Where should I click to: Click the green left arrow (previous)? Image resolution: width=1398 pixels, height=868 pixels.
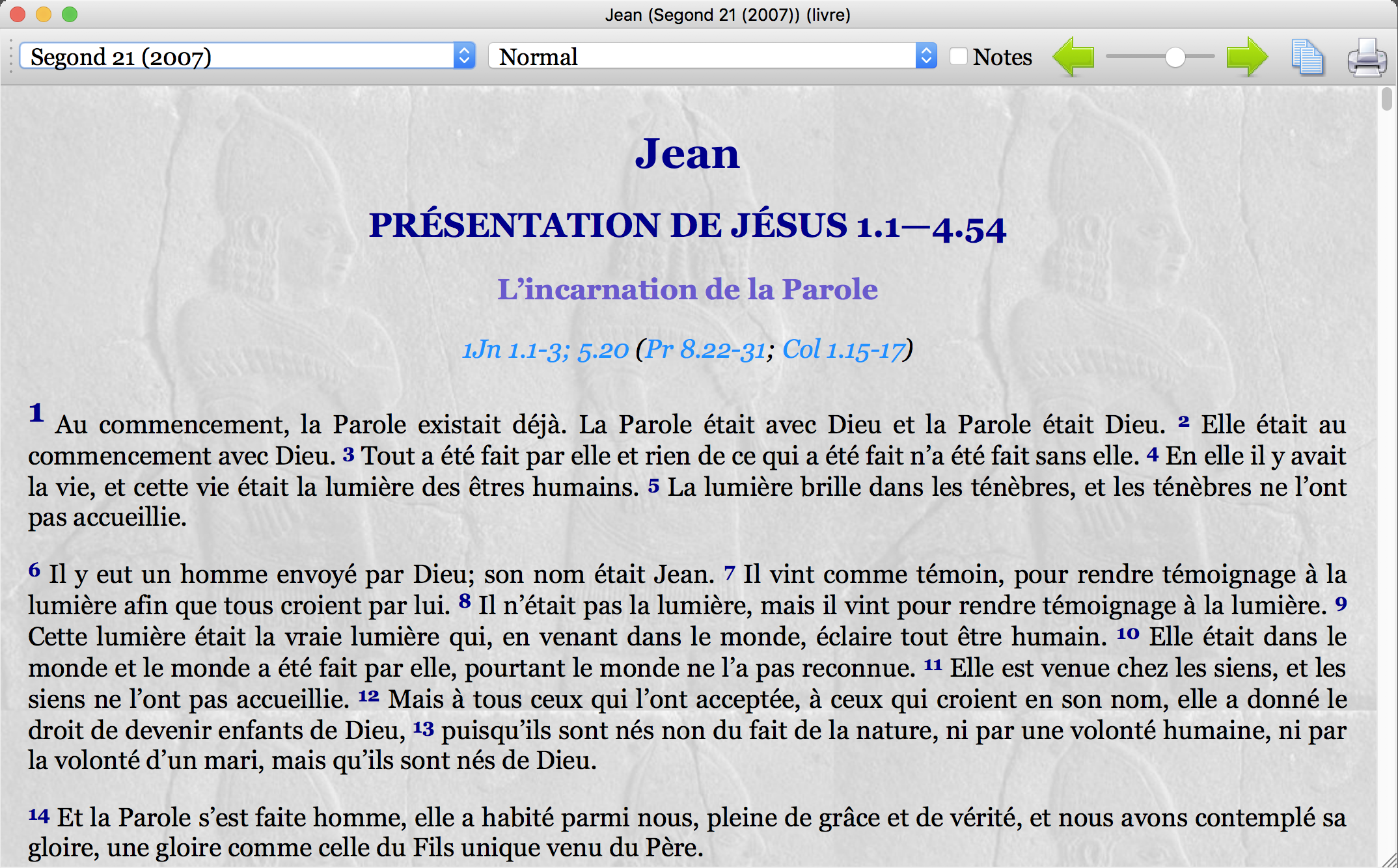click(x=1073, y=57)
